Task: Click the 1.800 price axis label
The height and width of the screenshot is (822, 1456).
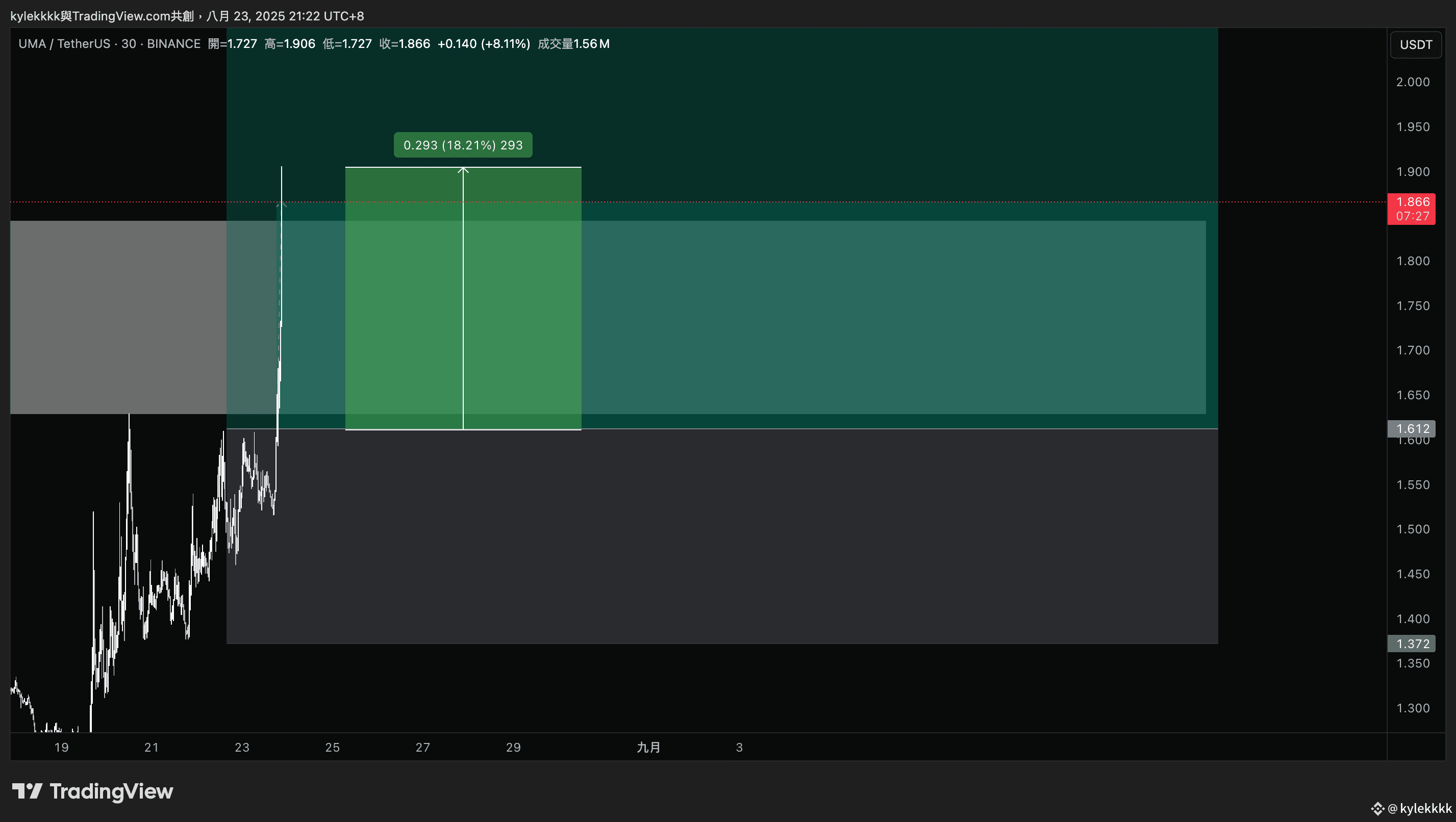Action: coord(1413,261)
